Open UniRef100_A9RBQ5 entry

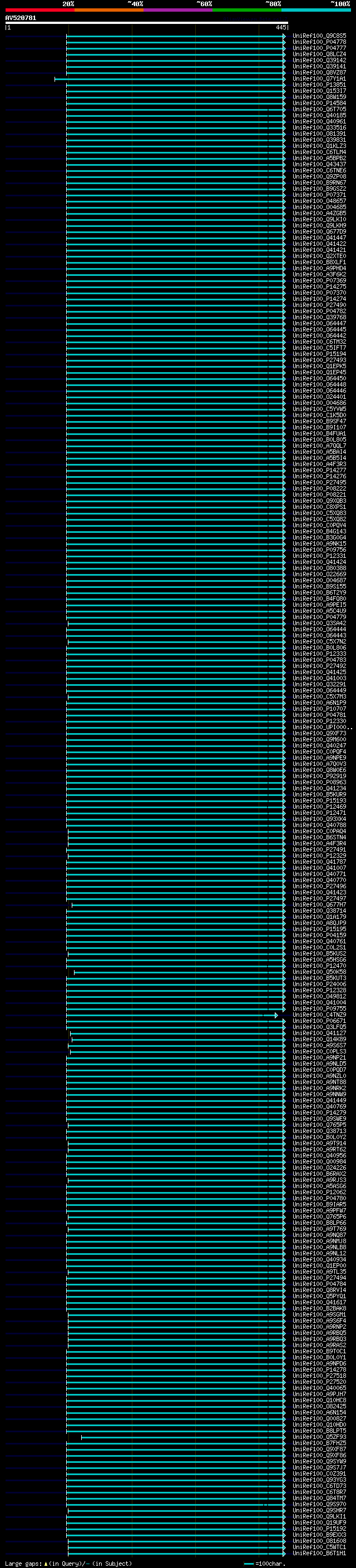(319, 1333)
